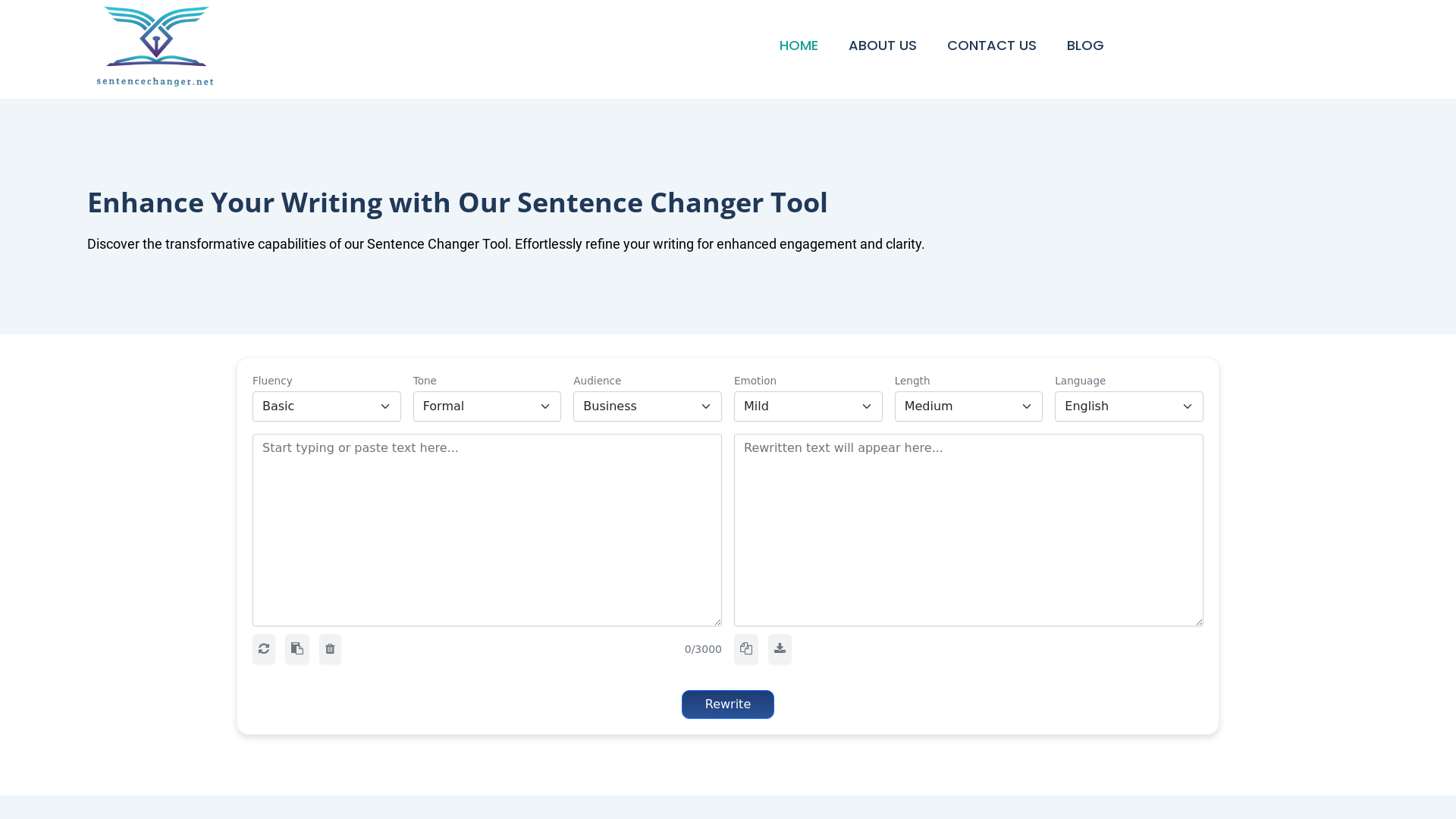The width and height of the screenshot is (1456, 819).
Task: Click the Length label
Action: tap(912, 381)
